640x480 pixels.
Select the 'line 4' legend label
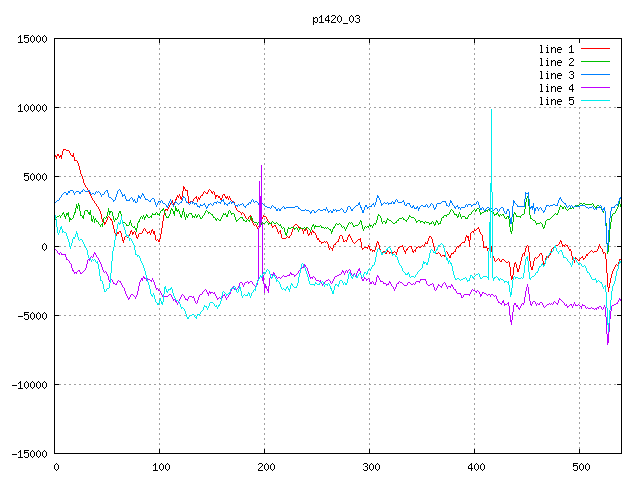556,88
